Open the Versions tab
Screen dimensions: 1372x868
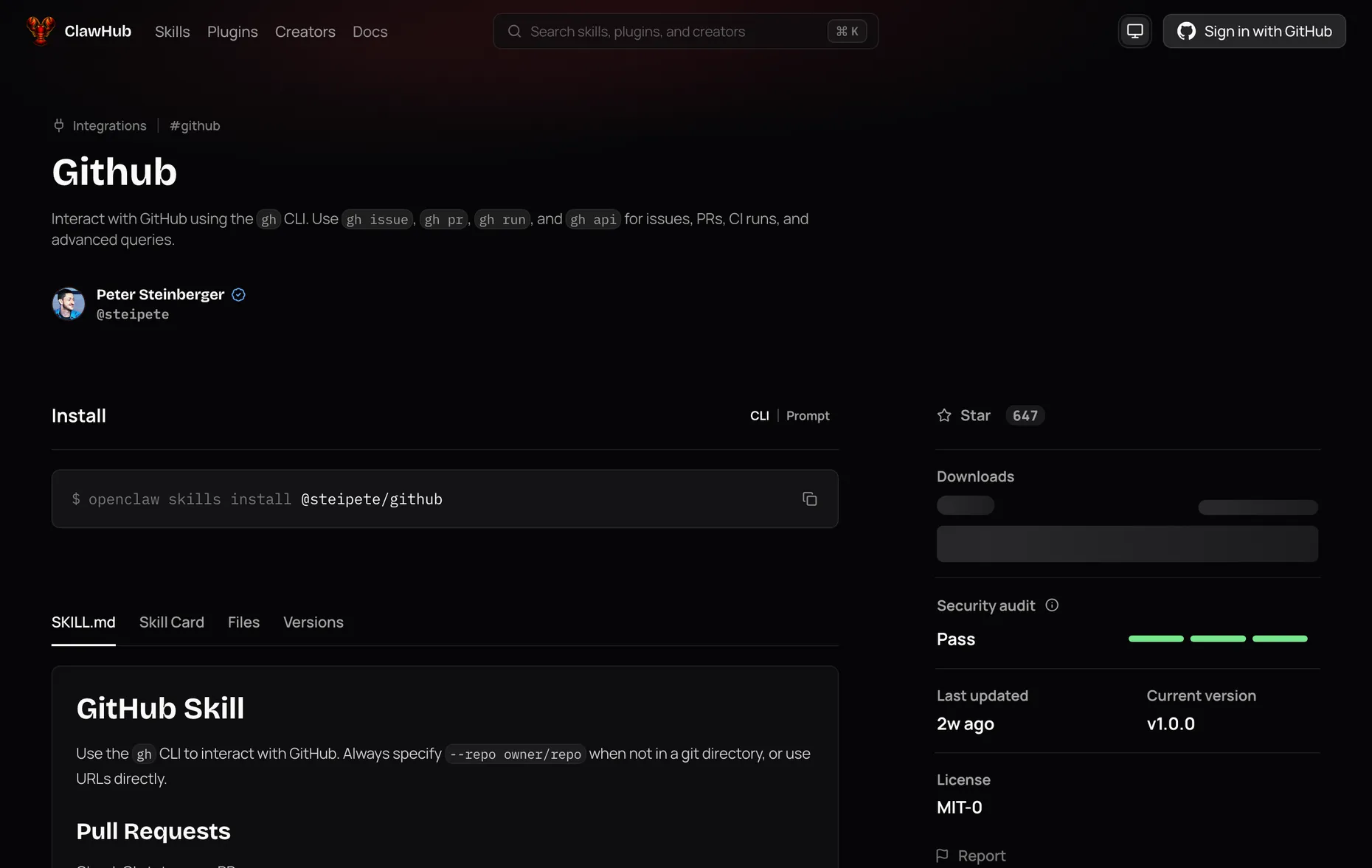(313, 622)
